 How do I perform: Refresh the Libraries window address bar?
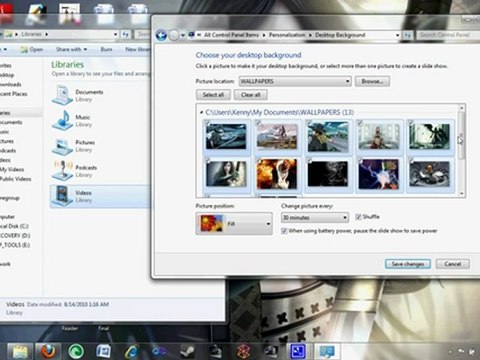click(x=125, y=34)
